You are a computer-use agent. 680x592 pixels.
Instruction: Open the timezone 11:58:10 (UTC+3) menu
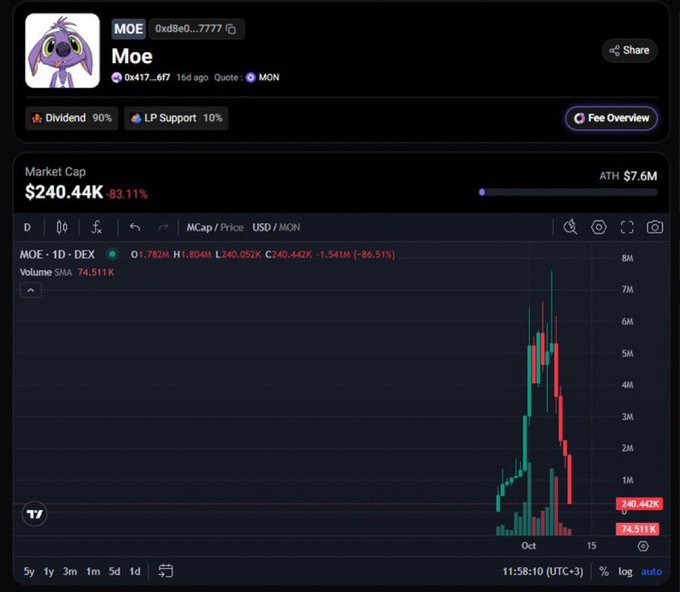pyautogui.click(x=543, y=572)
